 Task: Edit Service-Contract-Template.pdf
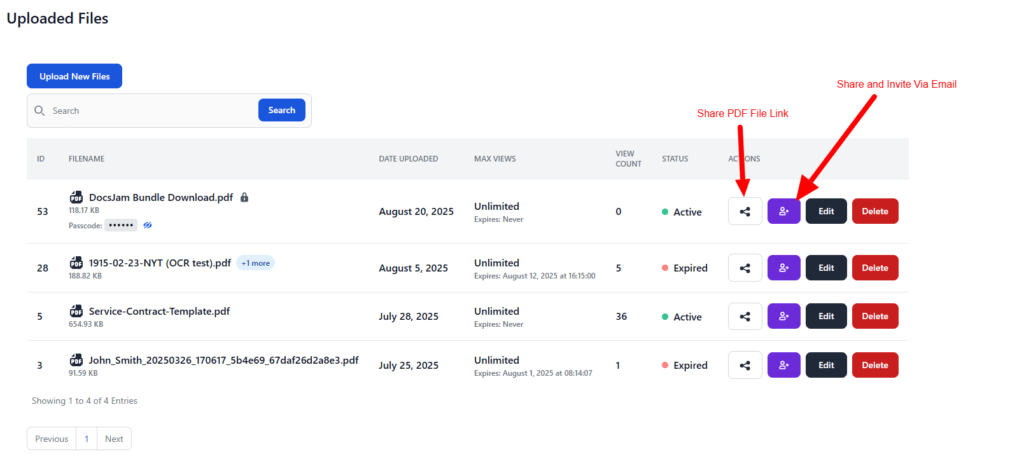tap(826, 316)
